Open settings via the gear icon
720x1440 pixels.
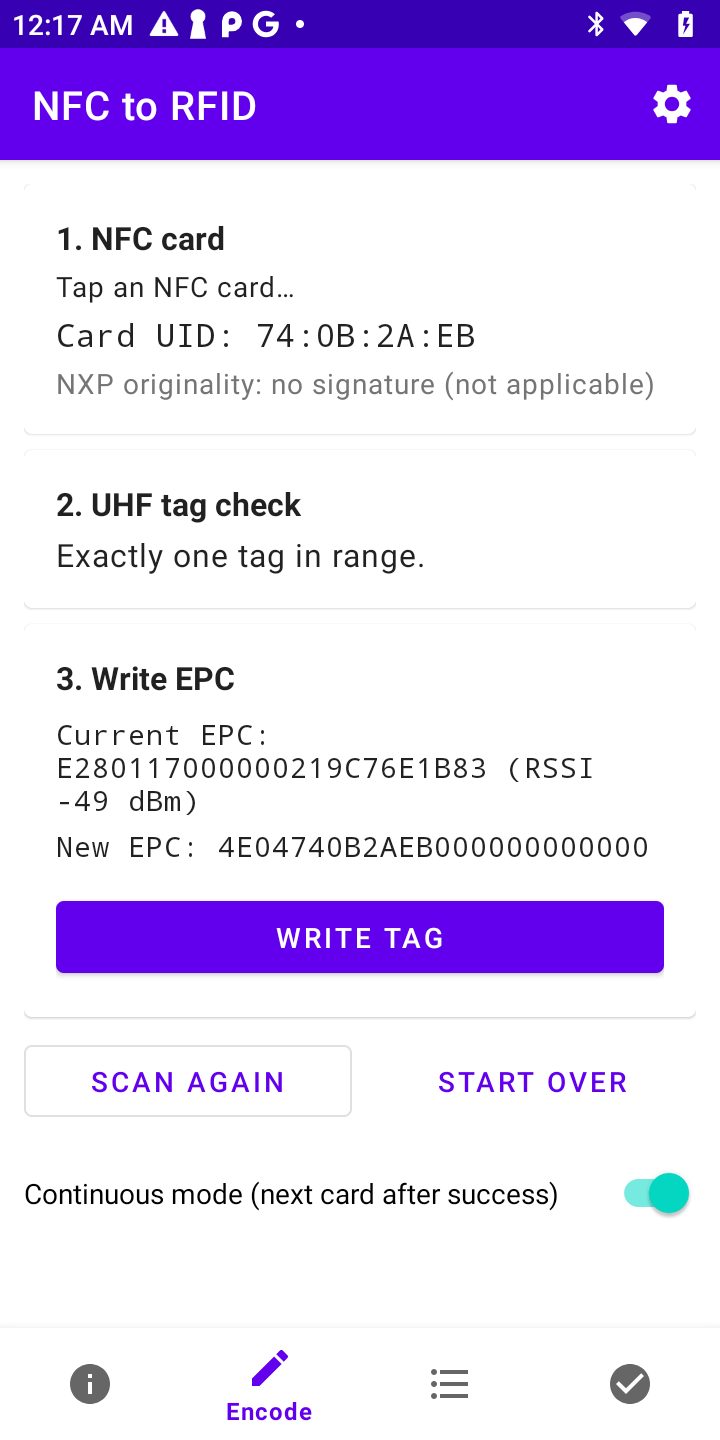(x=672, y=104)
